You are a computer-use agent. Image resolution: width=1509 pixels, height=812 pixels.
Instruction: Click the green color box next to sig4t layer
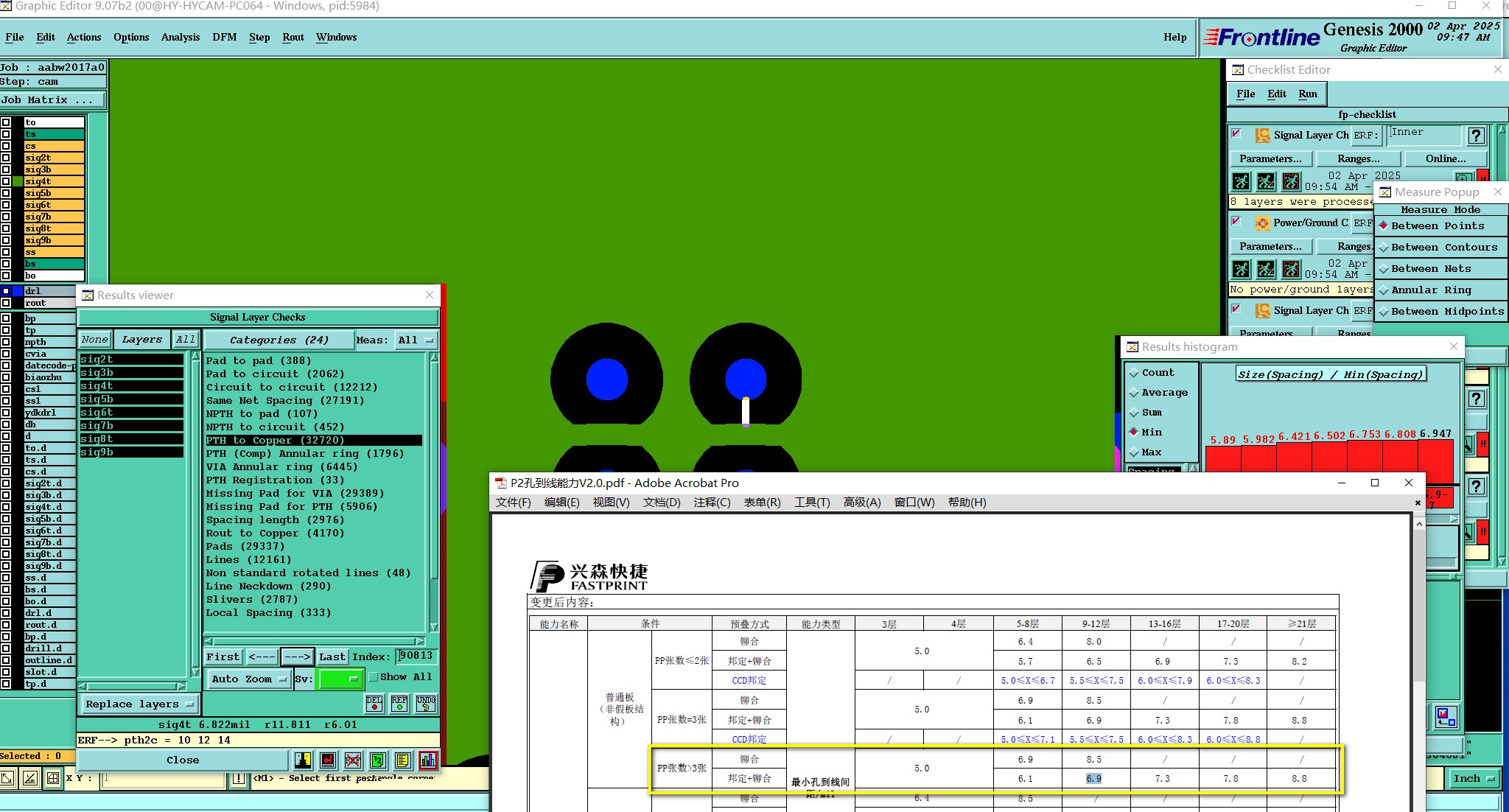pyautogui.click(x=18, y=181)
